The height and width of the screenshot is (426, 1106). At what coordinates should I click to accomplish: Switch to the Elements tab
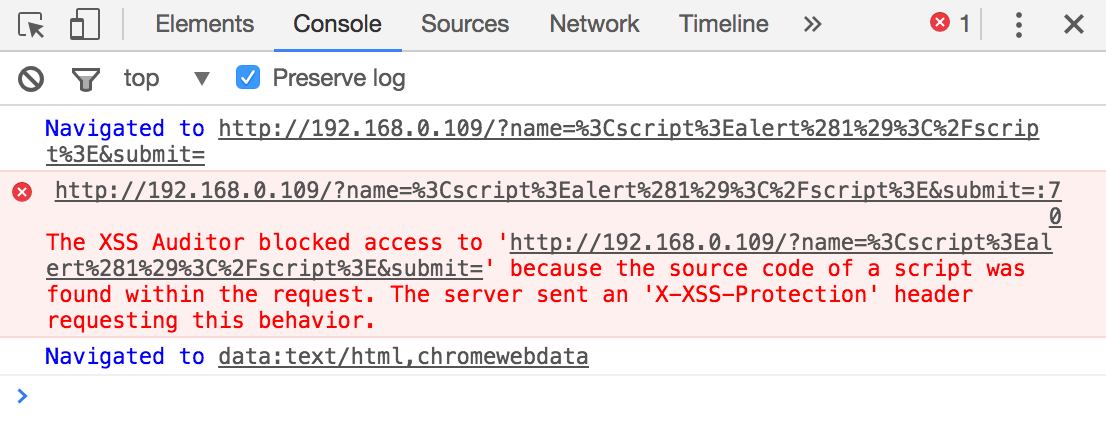click(x=204, y=25)
